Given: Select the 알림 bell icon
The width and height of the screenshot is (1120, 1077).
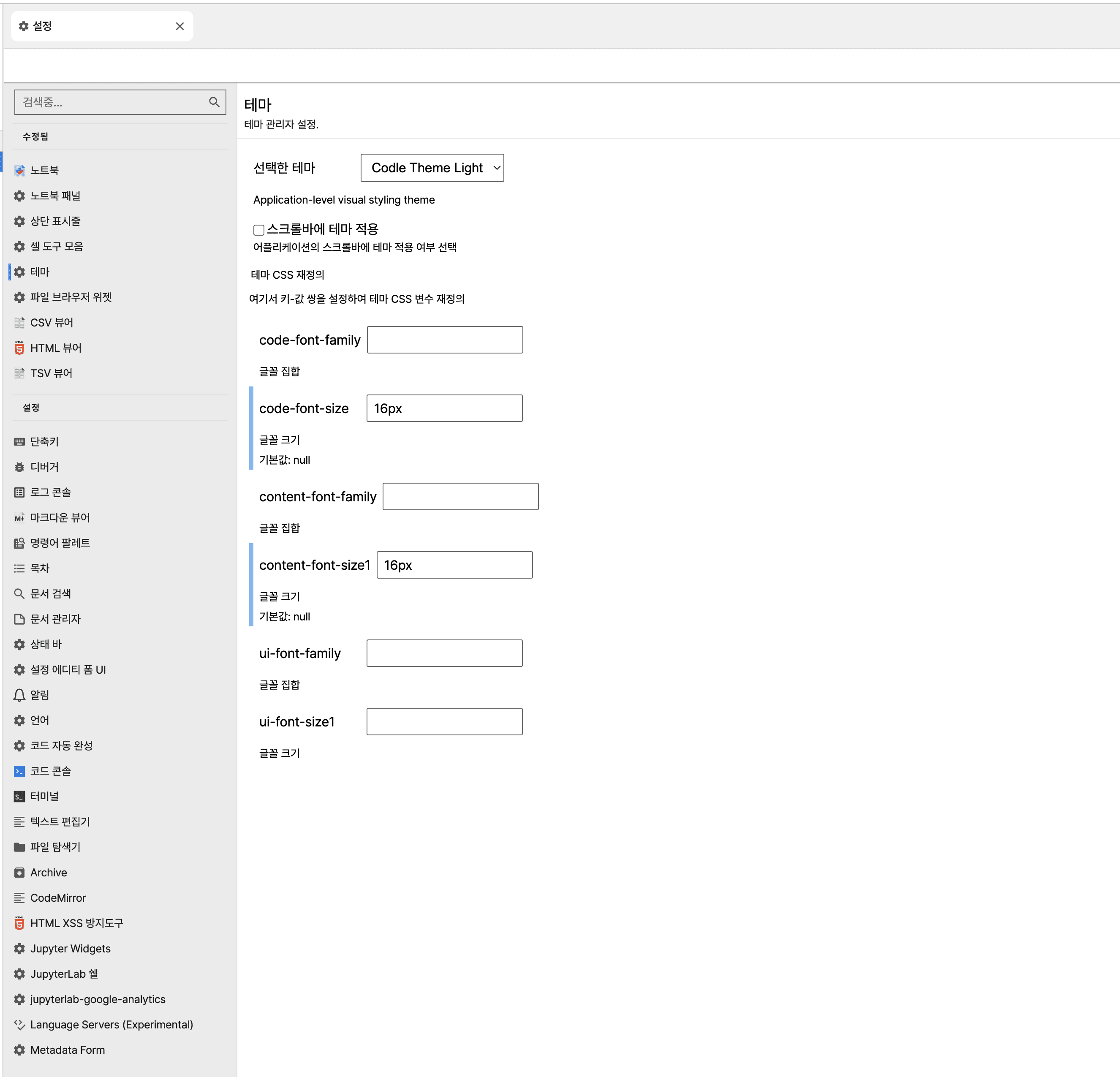Looking at the screenshot, I should click(19, 695).
